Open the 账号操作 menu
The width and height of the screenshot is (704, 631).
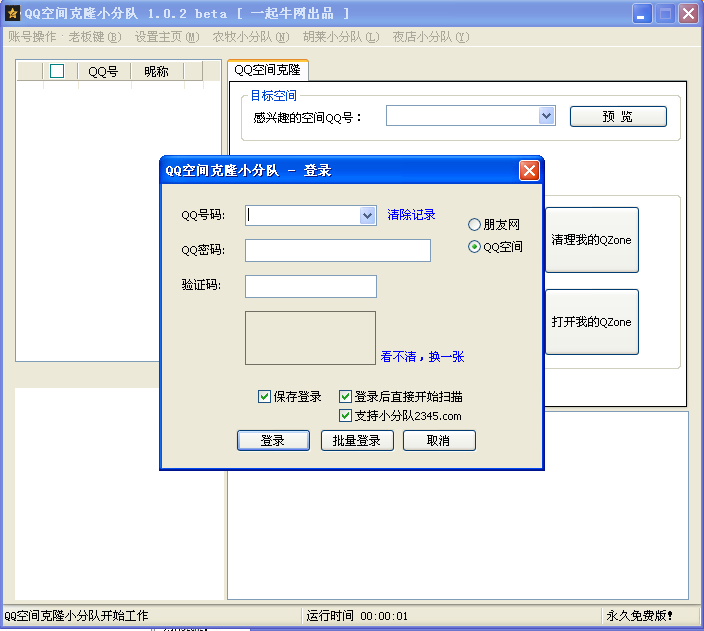[32, 37]
